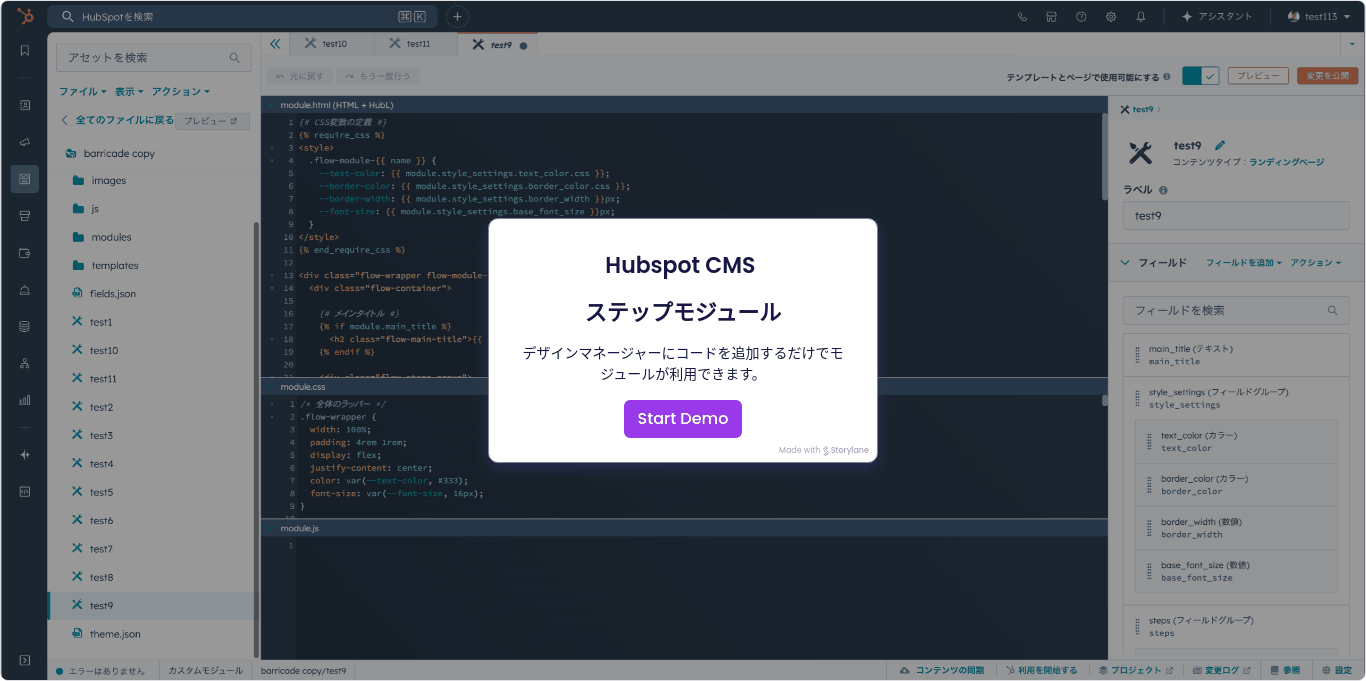Click the 参照 item in status bar
Viewport: 1366px width, 681px height.
[1284, 670]
